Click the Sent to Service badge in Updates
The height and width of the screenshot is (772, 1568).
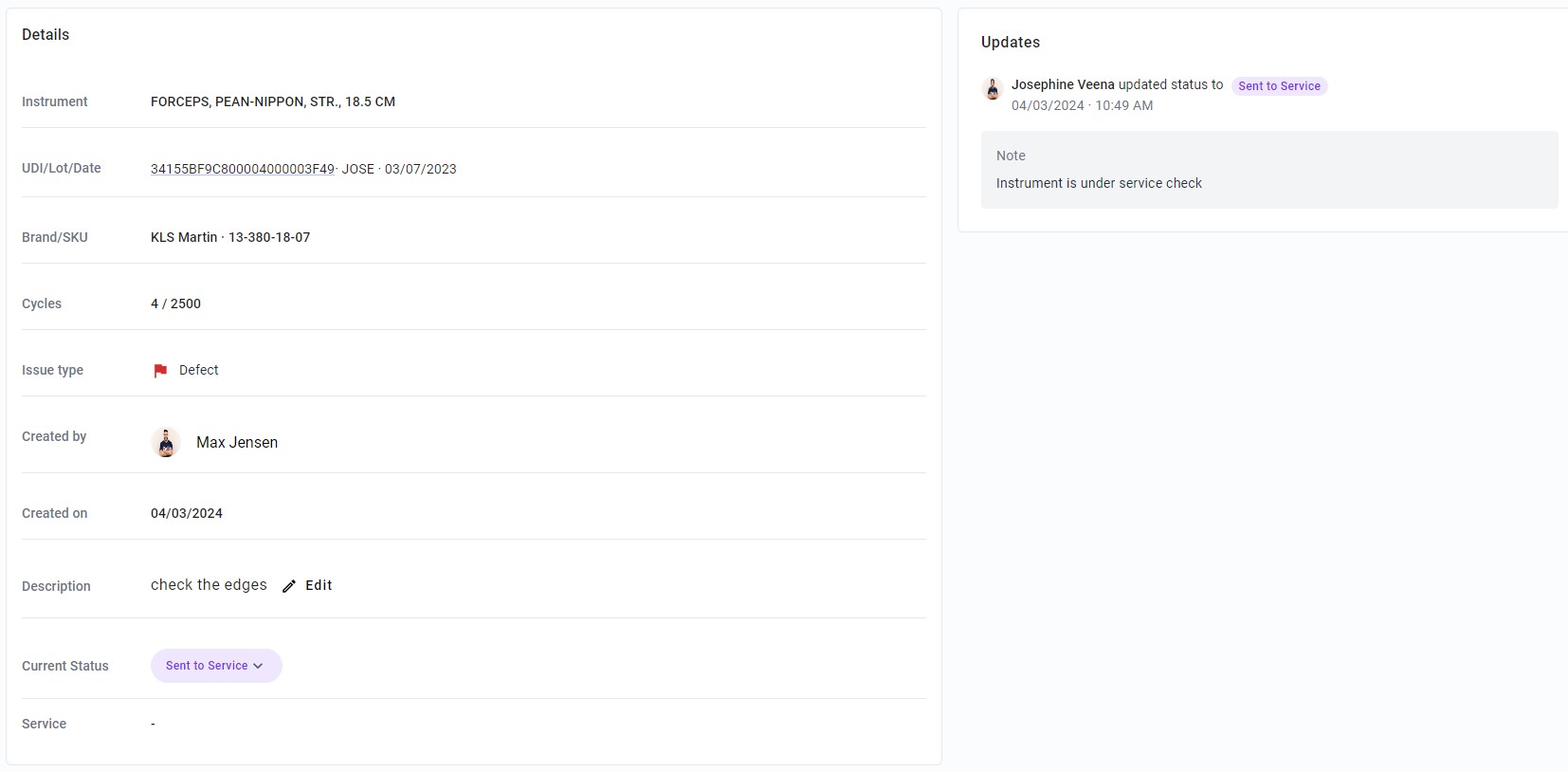[1279, 86]
